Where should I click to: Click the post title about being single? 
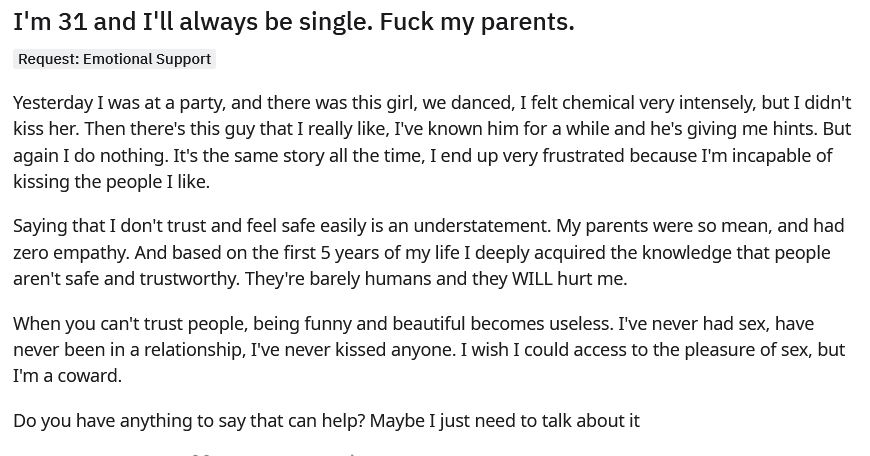tap(293, 22)
